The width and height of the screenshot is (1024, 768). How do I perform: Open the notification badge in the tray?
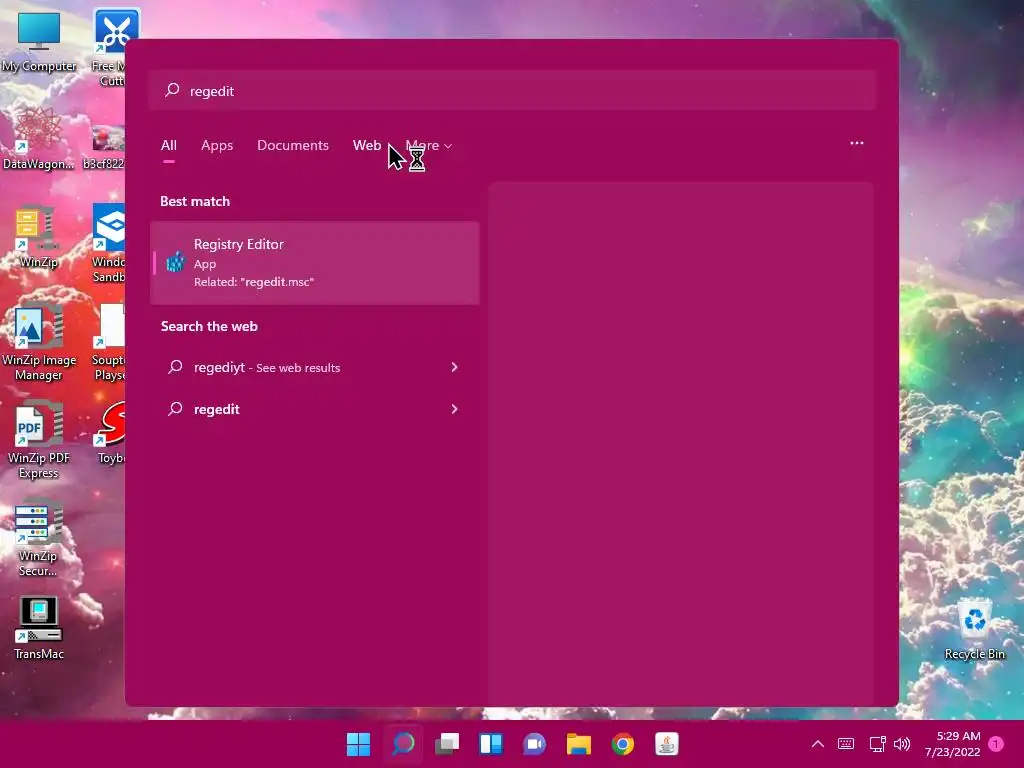(996, 744)
